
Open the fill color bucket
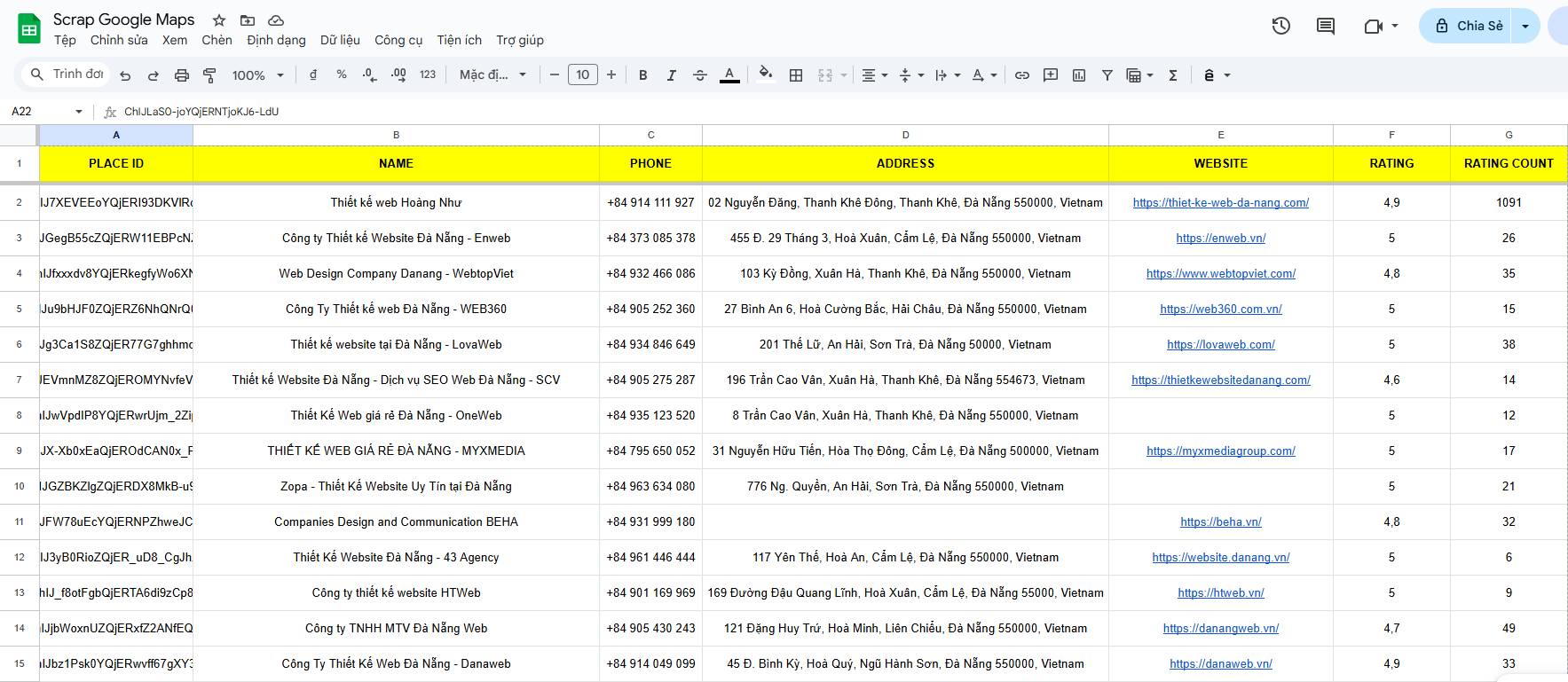coord(766,74)
